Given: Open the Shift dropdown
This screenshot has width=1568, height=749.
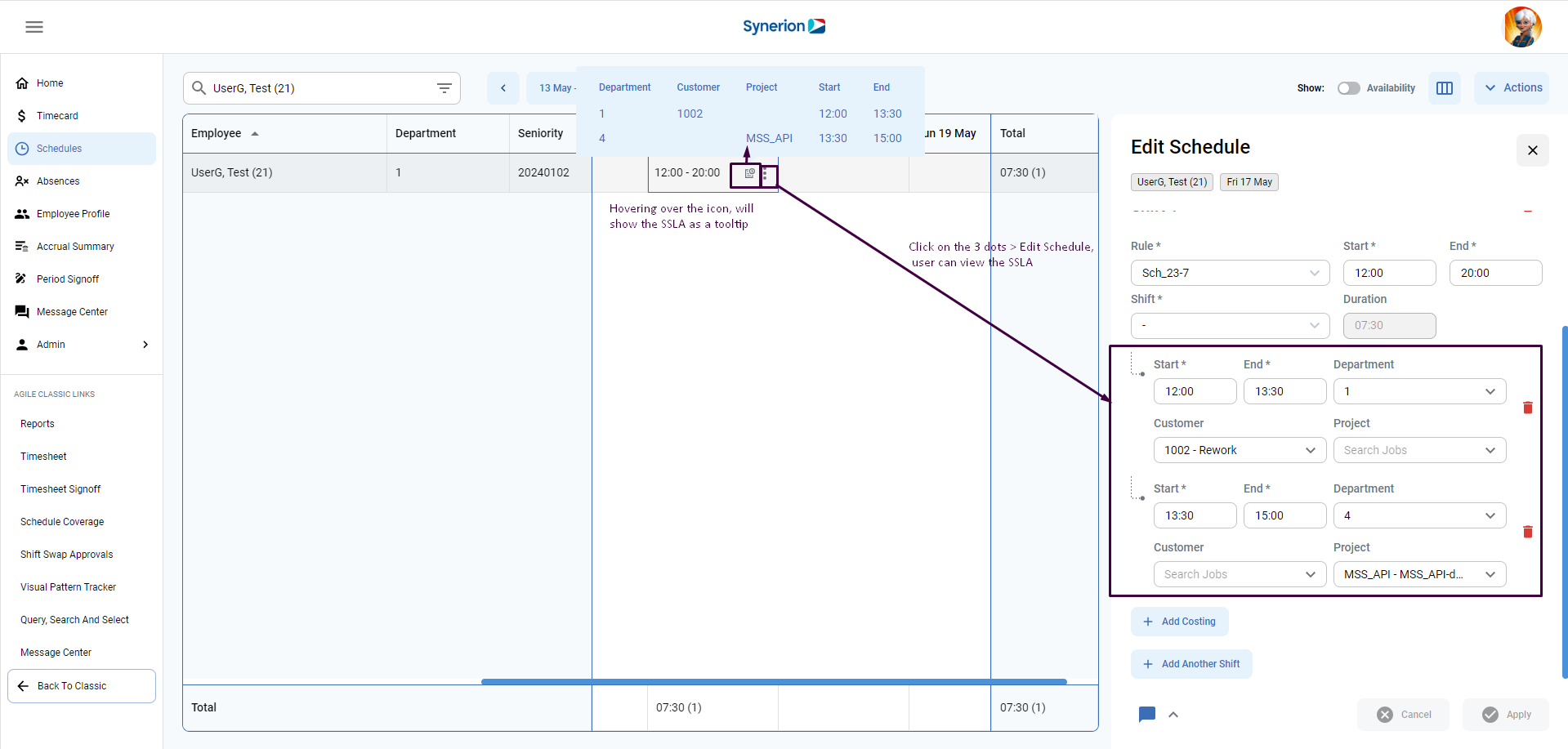Looking at the screenshot, I should (x=1231, y=325).
